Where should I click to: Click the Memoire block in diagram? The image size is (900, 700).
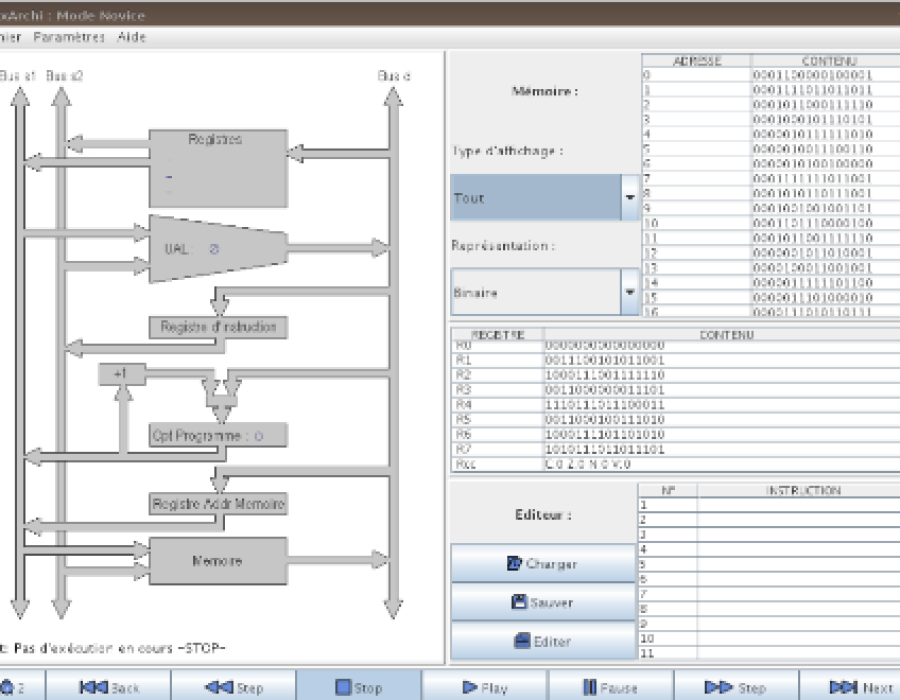218,561
